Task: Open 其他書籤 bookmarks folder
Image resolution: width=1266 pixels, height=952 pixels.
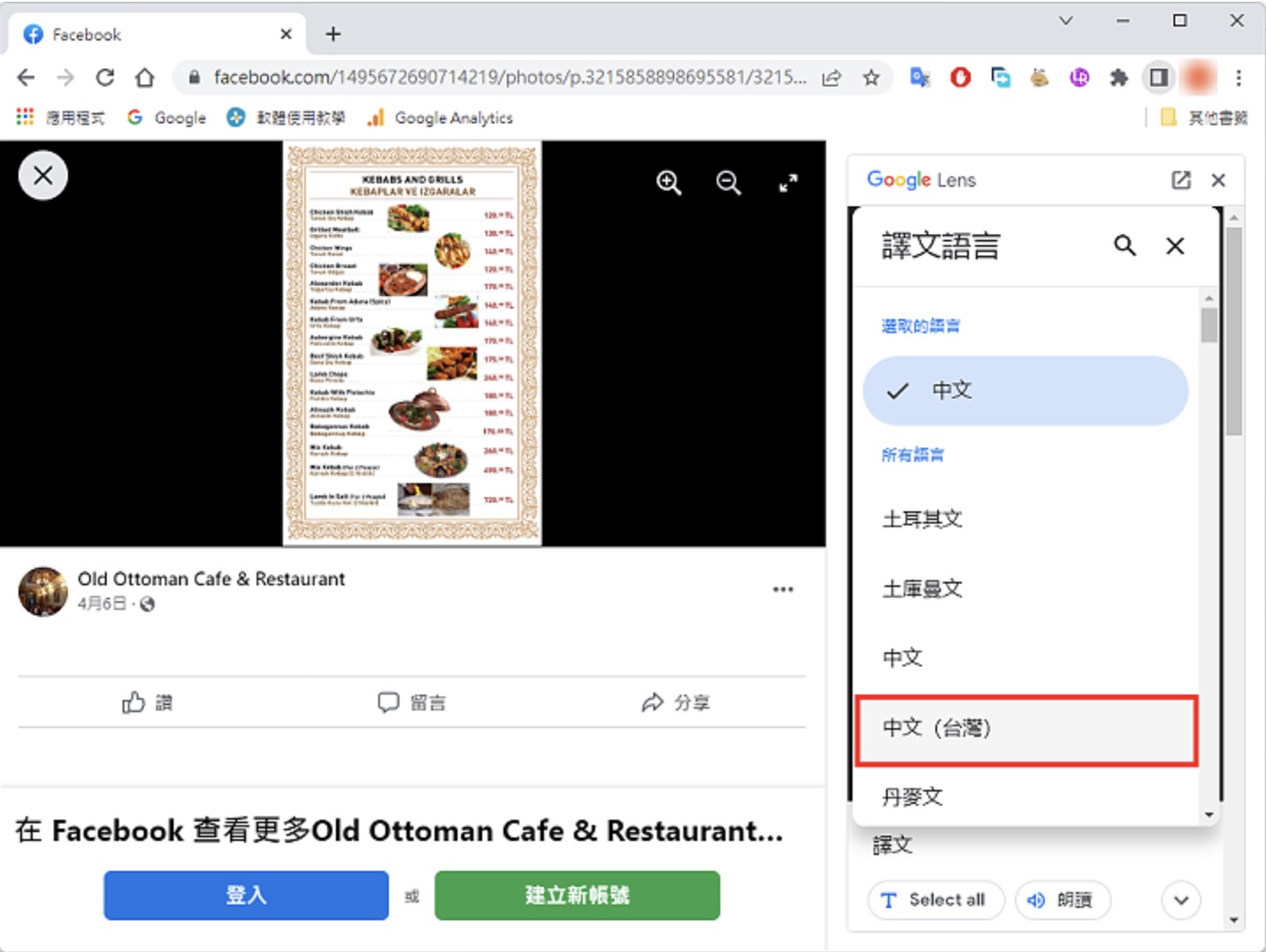Action: [x=1204, y=117]
